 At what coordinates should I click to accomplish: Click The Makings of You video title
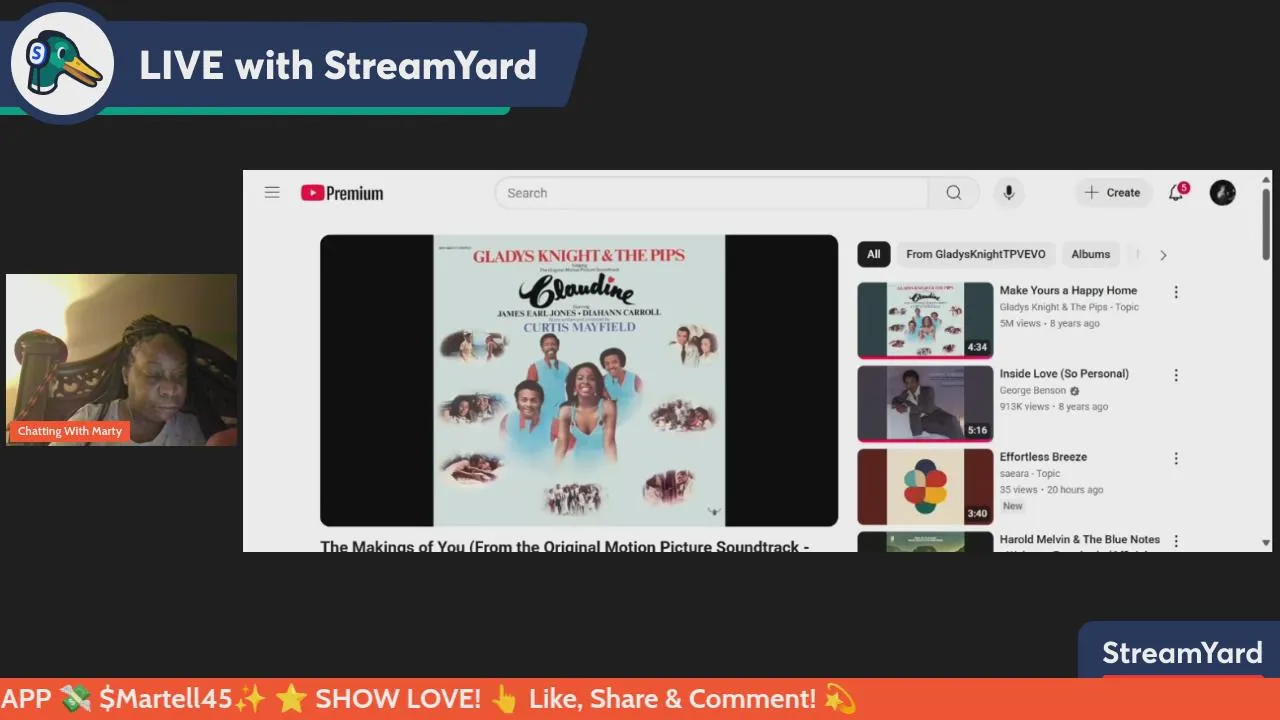[565, 546]
